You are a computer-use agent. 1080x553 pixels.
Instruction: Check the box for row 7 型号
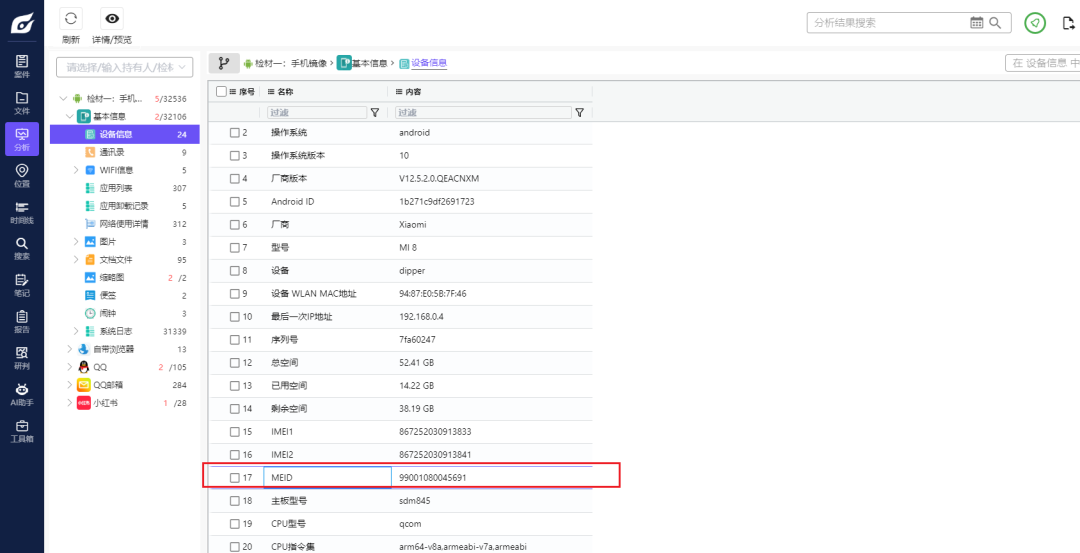coord(235,248)
